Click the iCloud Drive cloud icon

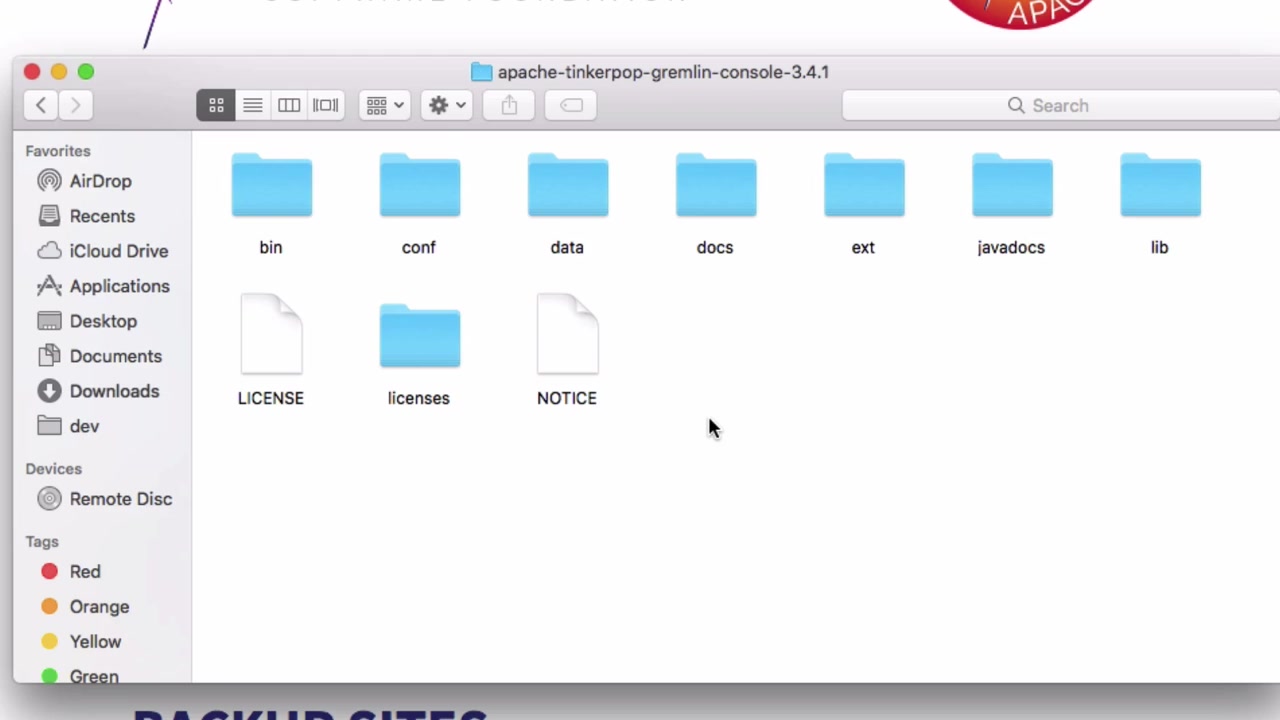click(x=49, y=251)
